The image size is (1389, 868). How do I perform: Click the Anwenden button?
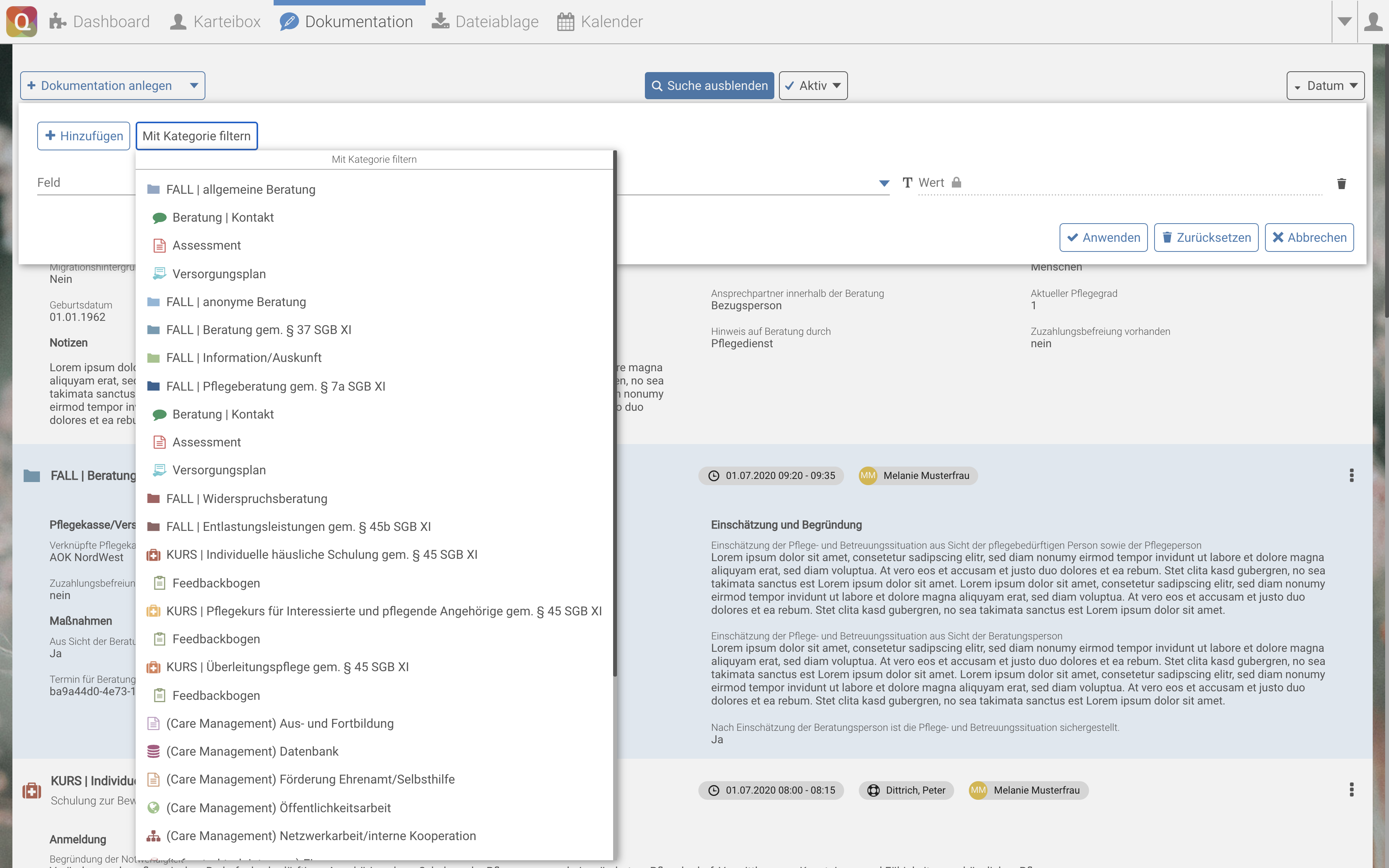[1103, 238]
